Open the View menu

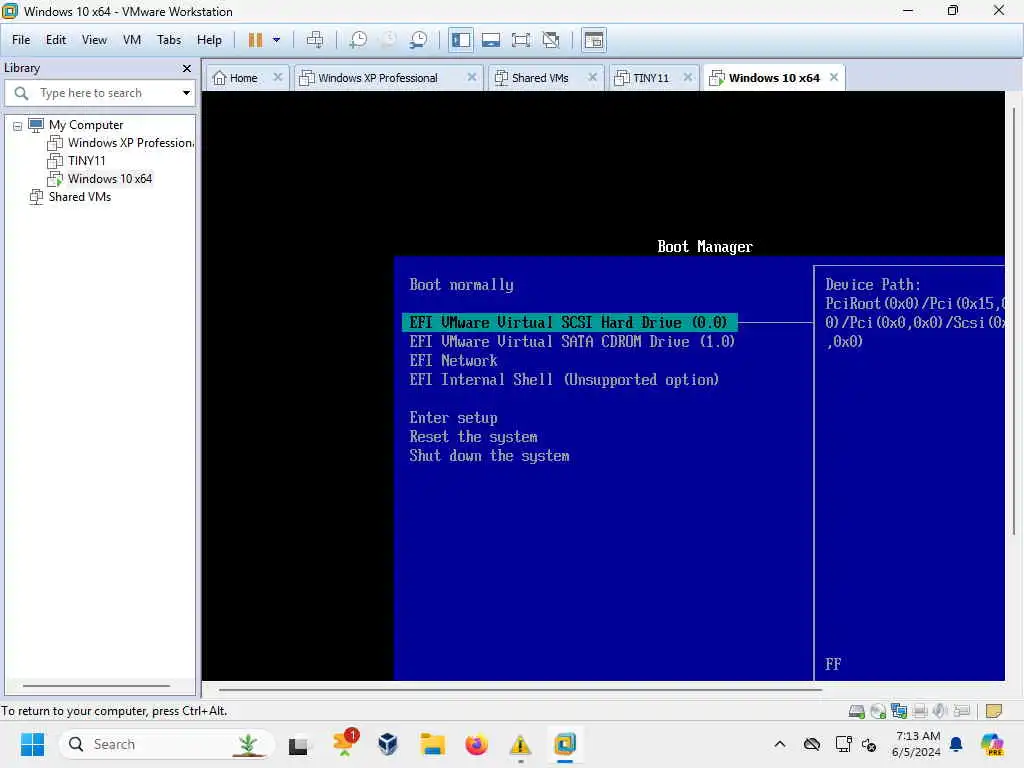(x=94, y=40)
